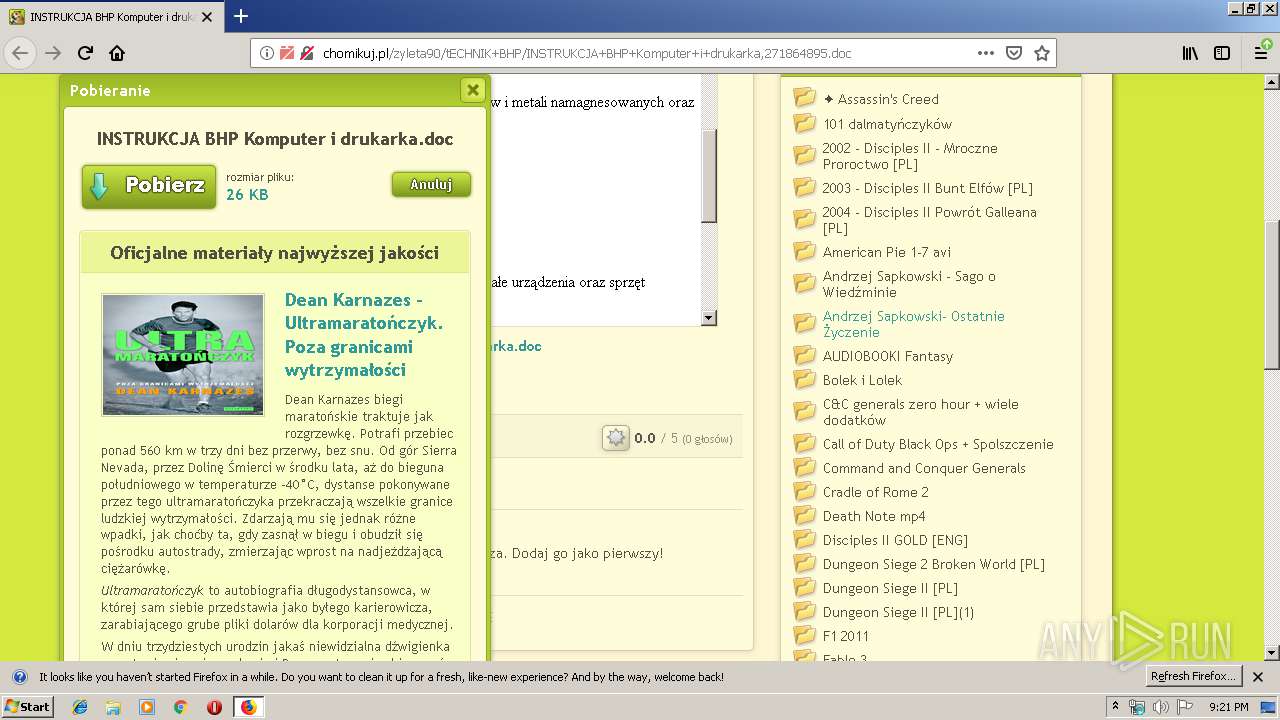Click the green Pobierz download button
1280x720 pixels.
(149, 186)
